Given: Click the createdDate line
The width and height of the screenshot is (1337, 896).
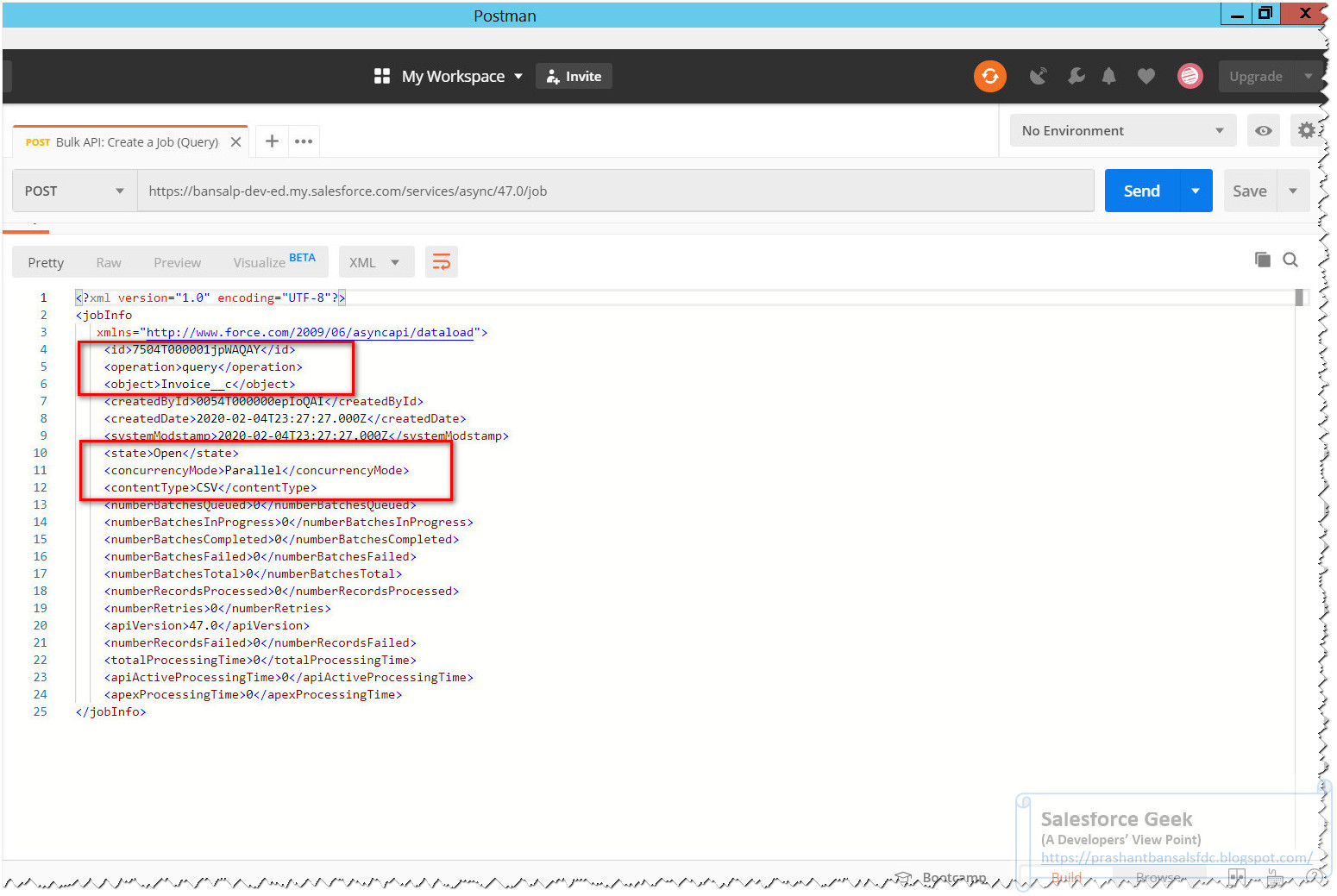Looking at the screenshot, I should click(x=285, y=418).
